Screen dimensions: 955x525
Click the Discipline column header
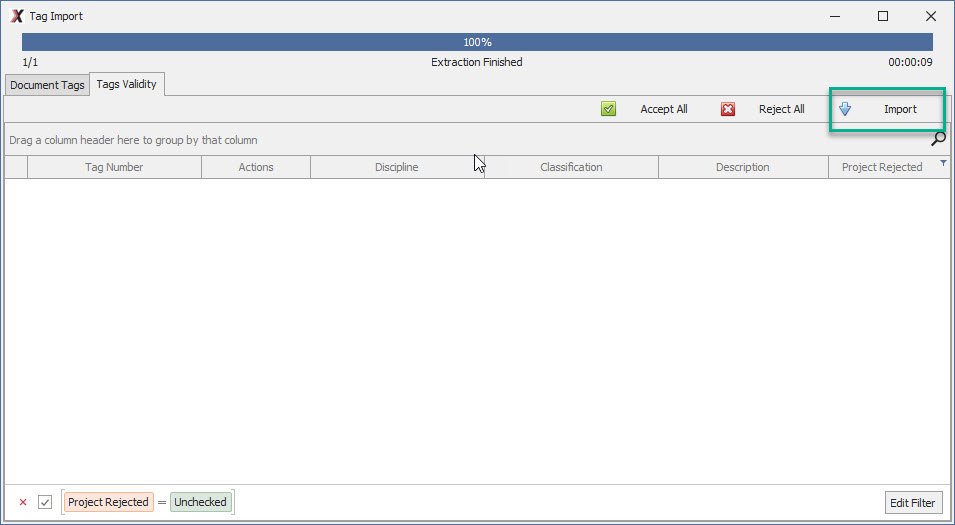point(397,167)
